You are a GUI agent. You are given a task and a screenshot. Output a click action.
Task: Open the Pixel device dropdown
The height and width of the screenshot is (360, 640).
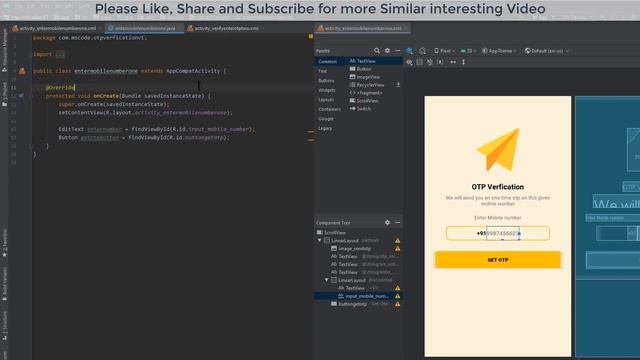(x=444, y=51)
